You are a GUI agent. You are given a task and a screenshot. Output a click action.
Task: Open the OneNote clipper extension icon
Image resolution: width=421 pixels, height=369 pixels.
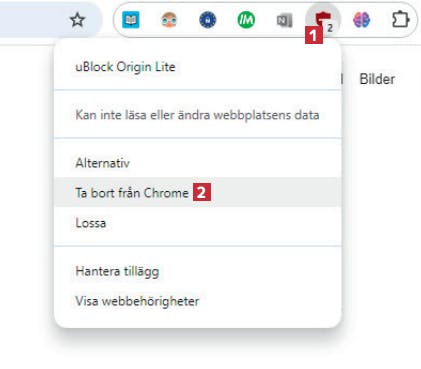point(284,20)
